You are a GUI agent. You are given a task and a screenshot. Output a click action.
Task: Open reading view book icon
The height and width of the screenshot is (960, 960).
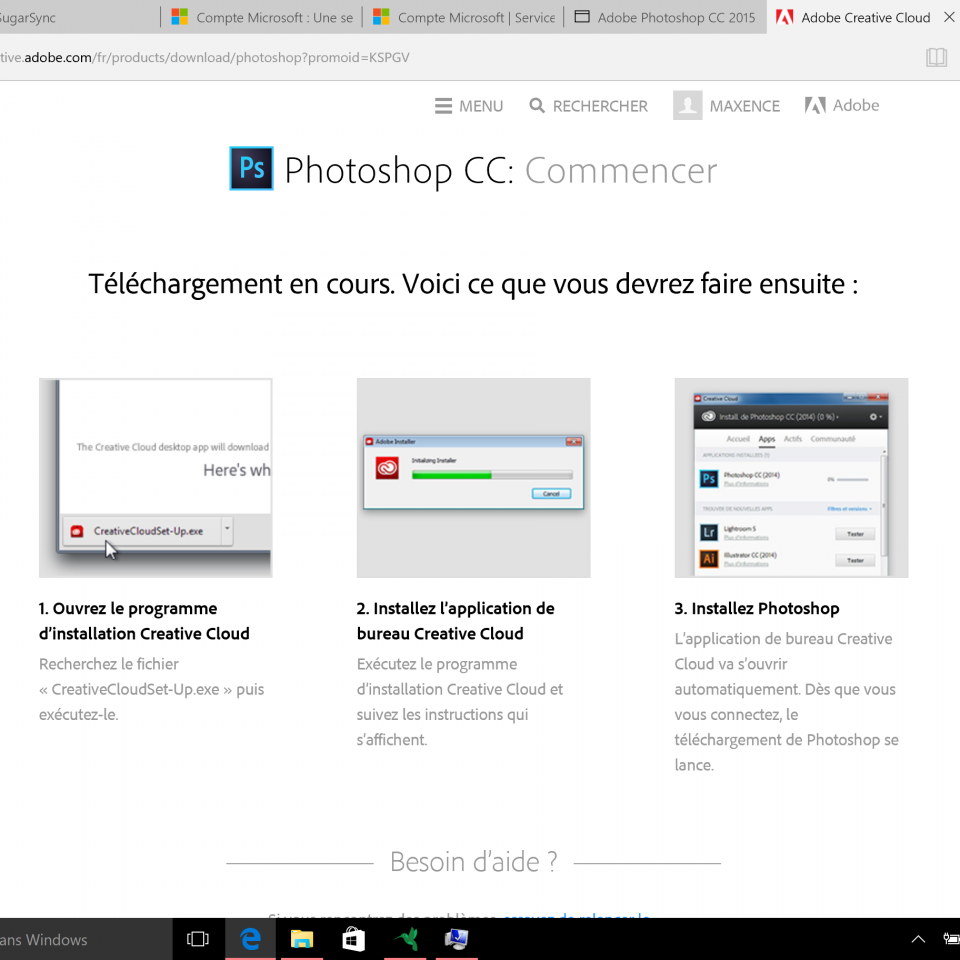point(936,58)
